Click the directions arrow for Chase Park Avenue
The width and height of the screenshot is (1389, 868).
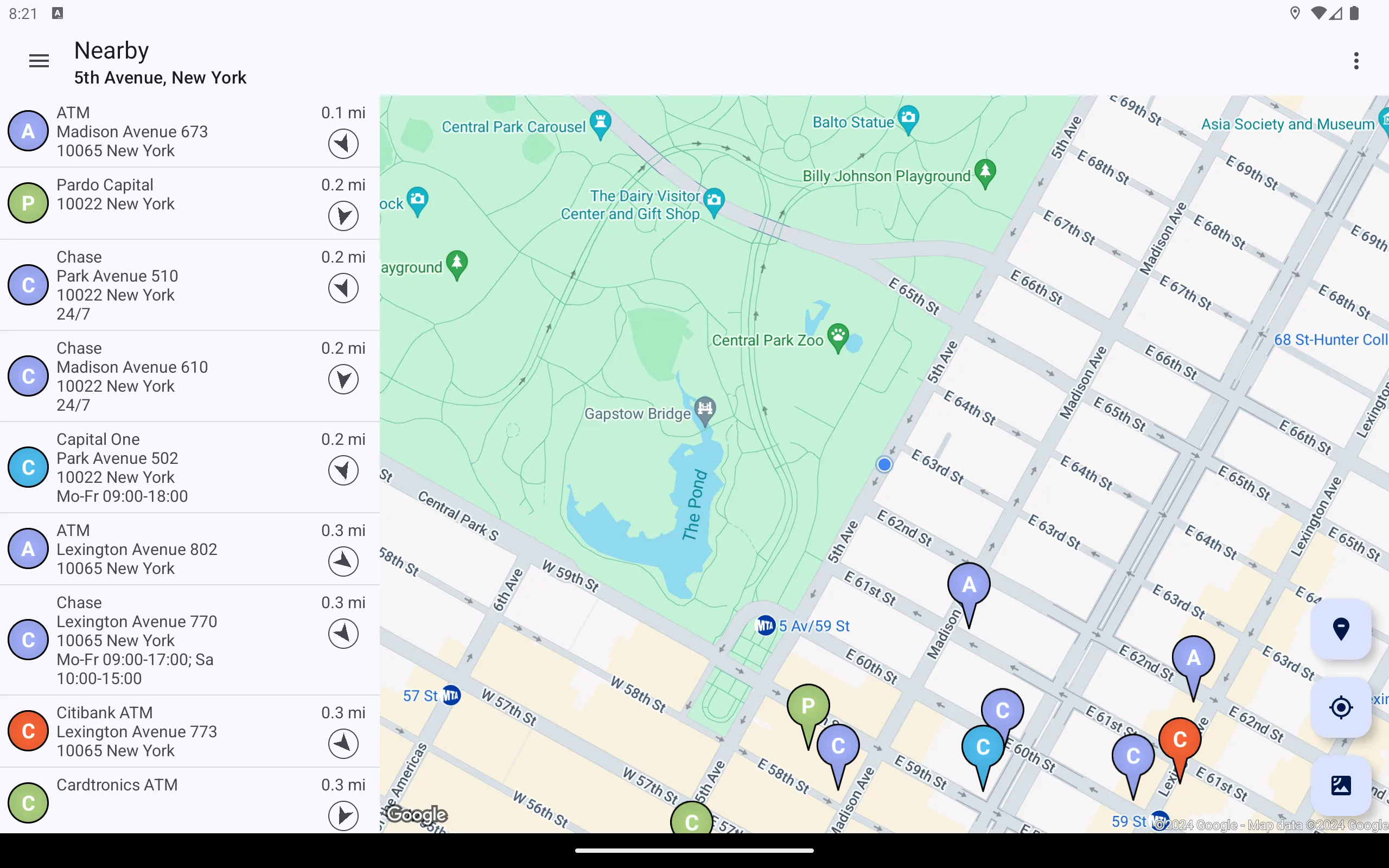[343, 288]
